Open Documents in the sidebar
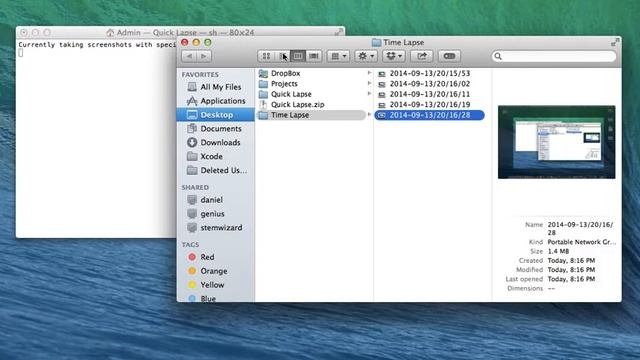The image size is (640, 360). click(216, 129)
